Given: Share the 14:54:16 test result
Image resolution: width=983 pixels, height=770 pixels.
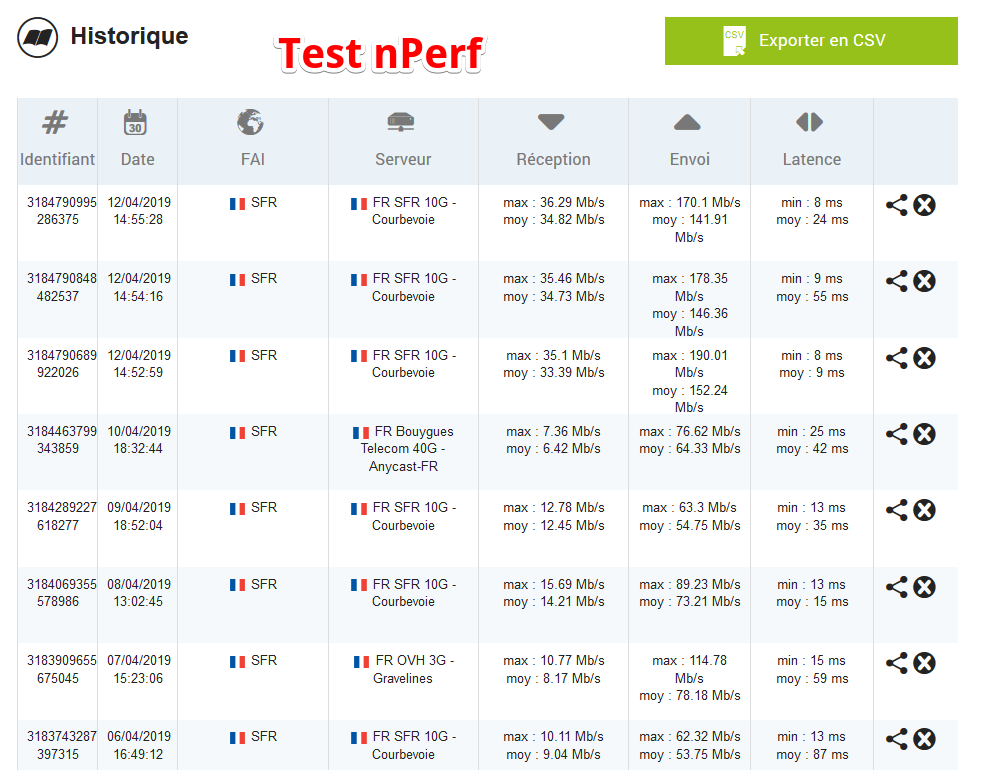Looking at the screenshot, I should [897, 281].
